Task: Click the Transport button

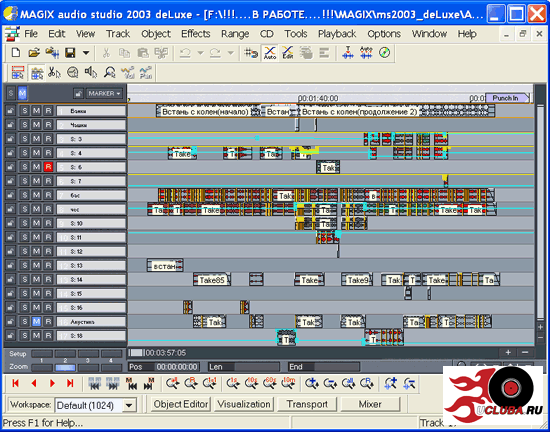Action: (307, 404)
